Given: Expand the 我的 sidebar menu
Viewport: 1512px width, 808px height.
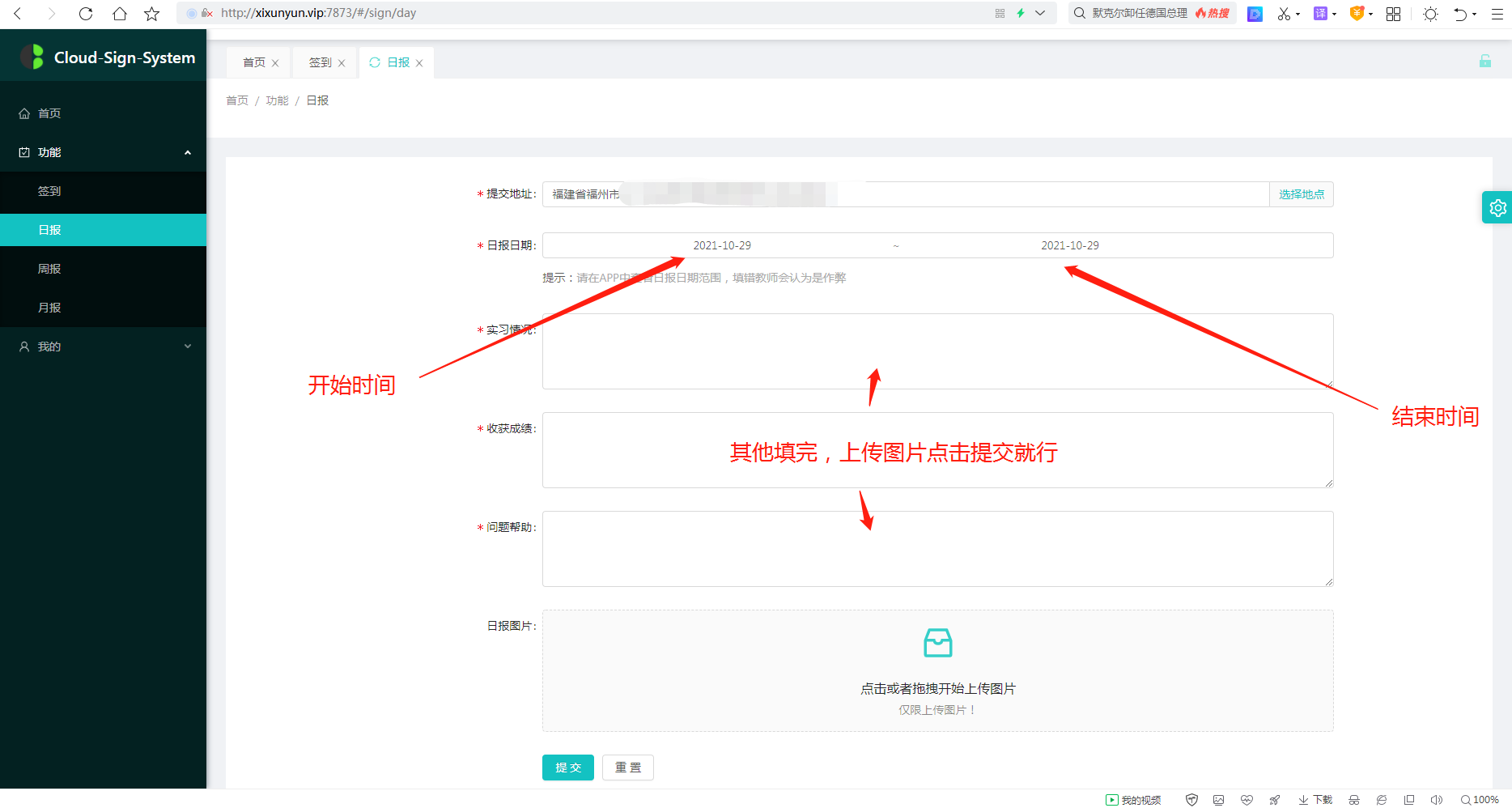Looking at the screenshot, I should point(188,347).
